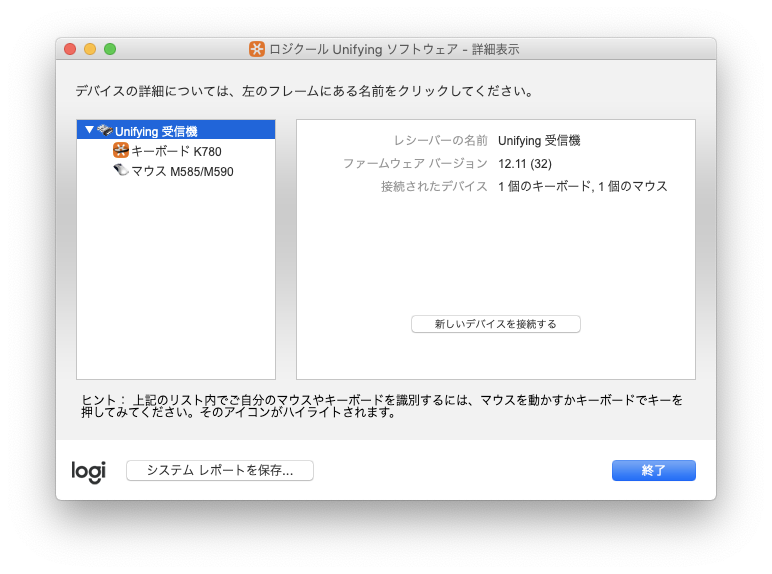Minimize window using yellow button
Image resolution: width=772 pixels, height=574 pixels.
point(90,49)
